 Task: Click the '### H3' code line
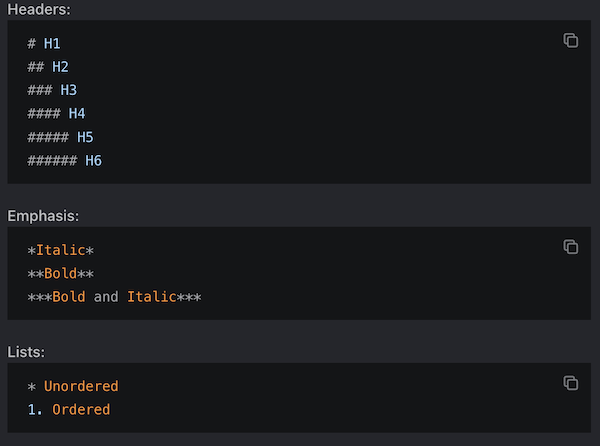[52, 90]
